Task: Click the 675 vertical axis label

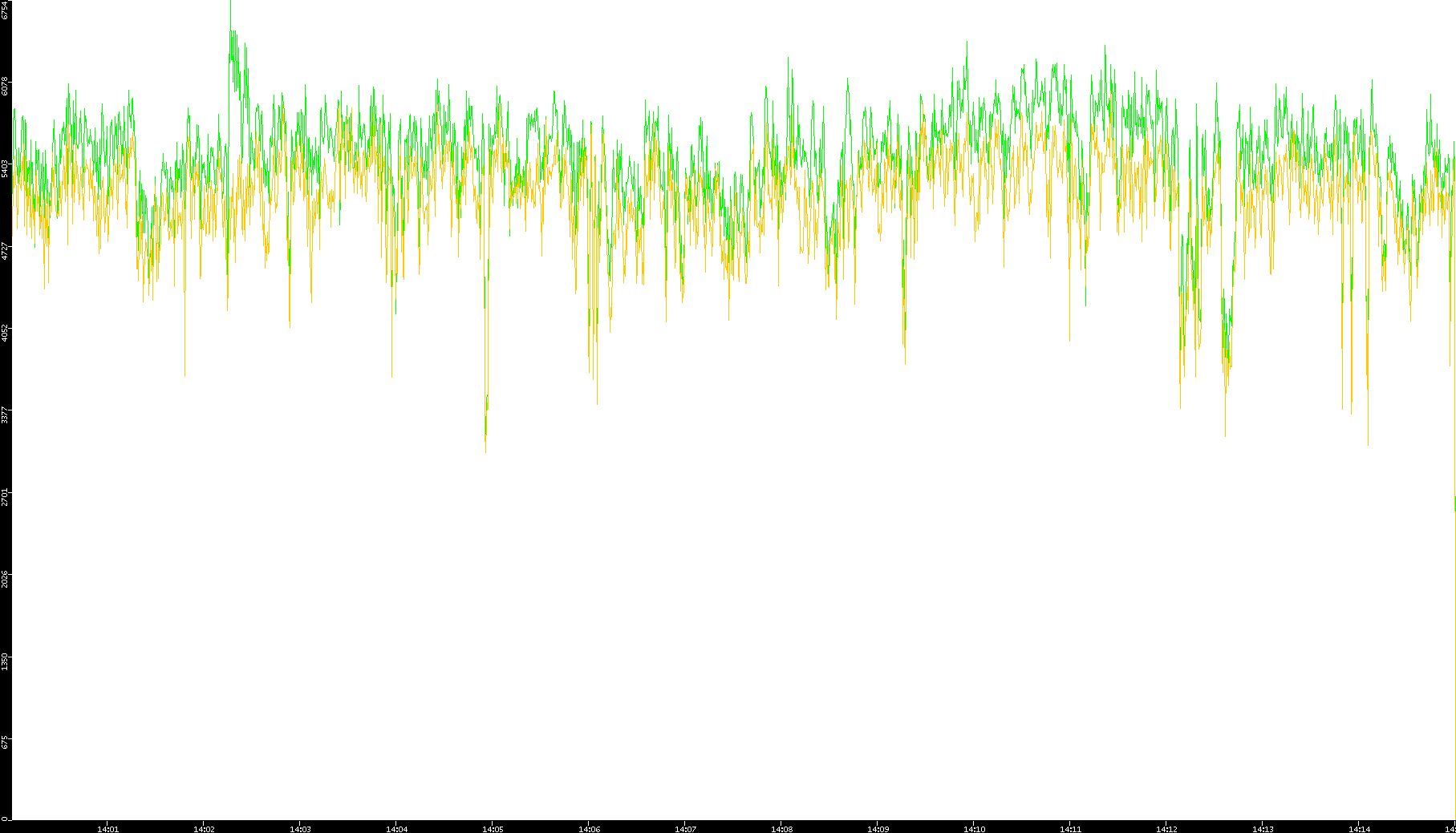Action: [x=6, y=742]
